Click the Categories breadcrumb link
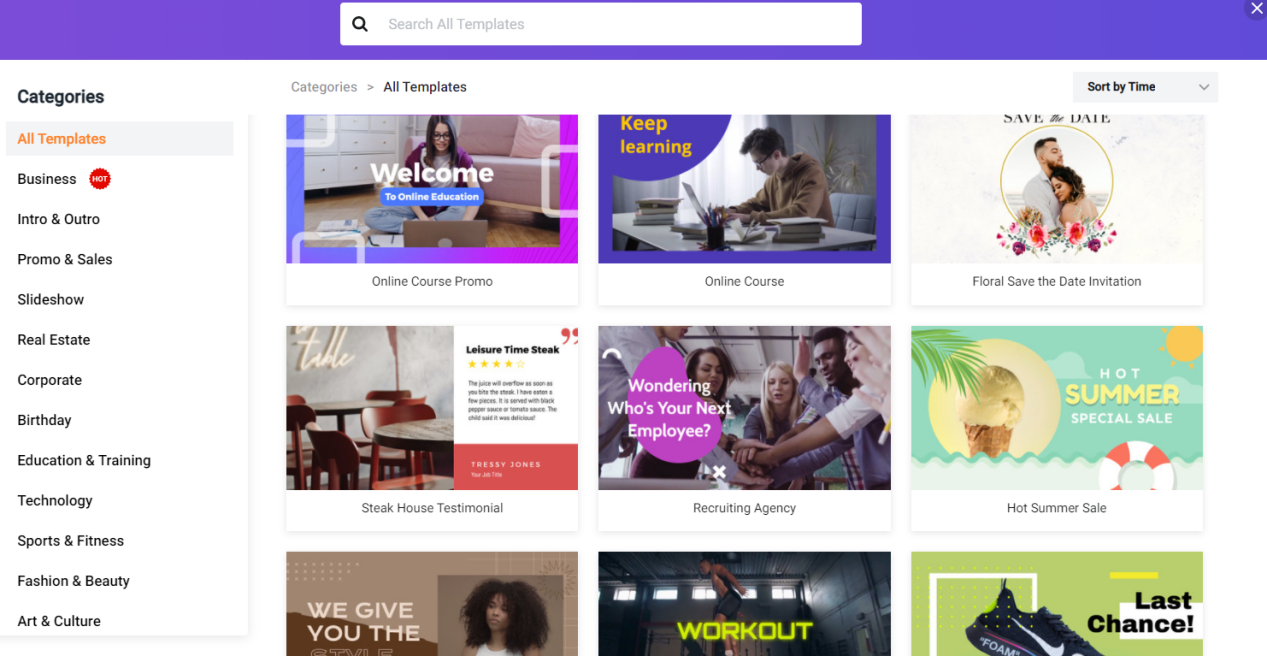This screenshot has width=1267, height=656. pyautogui.click(x=324, y=87)
